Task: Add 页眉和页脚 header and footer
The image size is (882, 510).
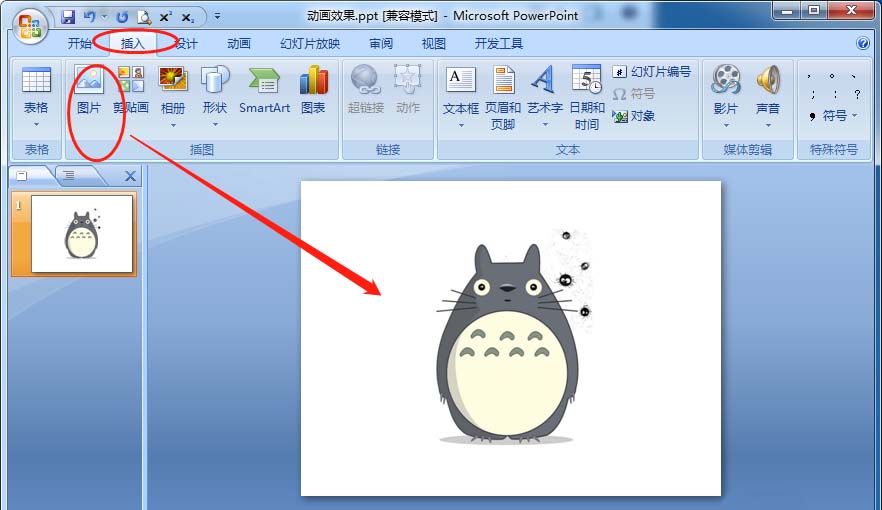Action: [503, 98]
